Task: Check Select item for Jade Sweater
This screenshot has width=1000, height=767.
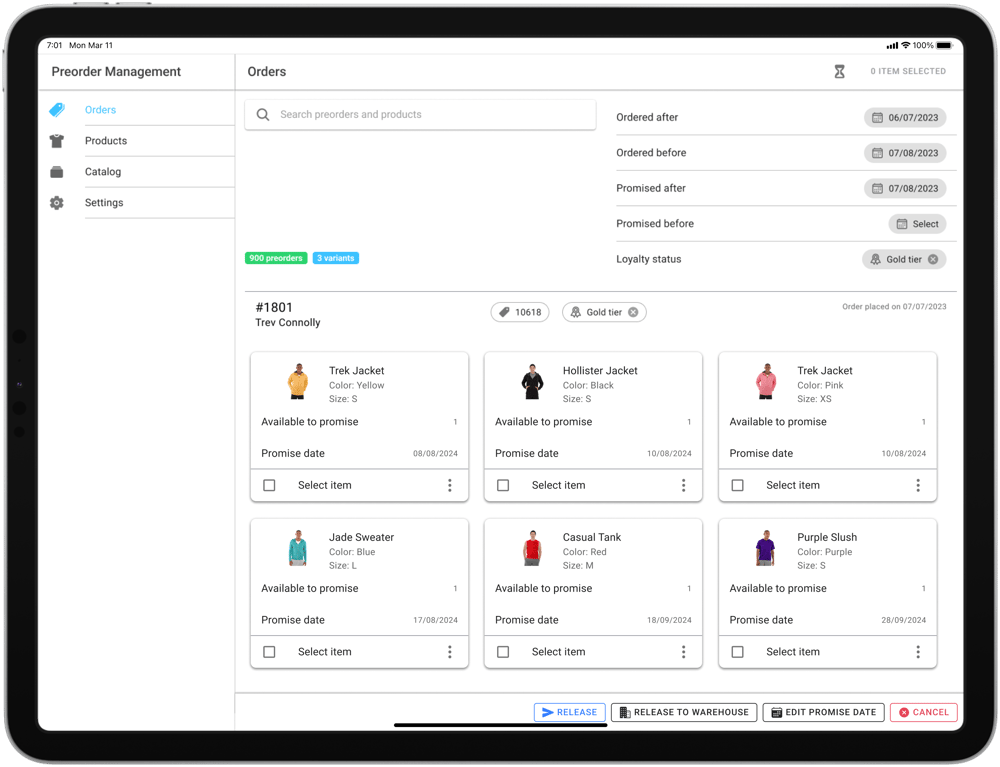Action: (269, 652)
